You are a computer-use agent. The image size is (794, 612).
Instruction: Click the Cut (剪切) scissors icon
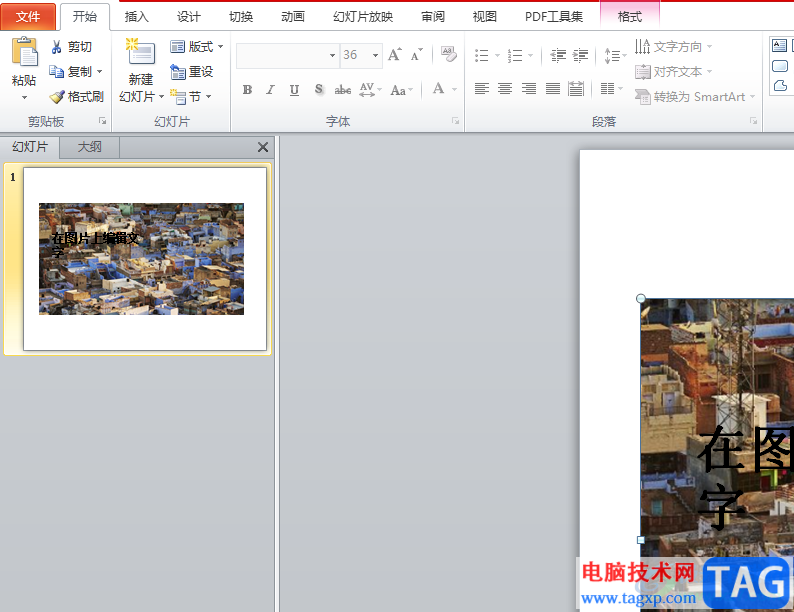point(57,47)
